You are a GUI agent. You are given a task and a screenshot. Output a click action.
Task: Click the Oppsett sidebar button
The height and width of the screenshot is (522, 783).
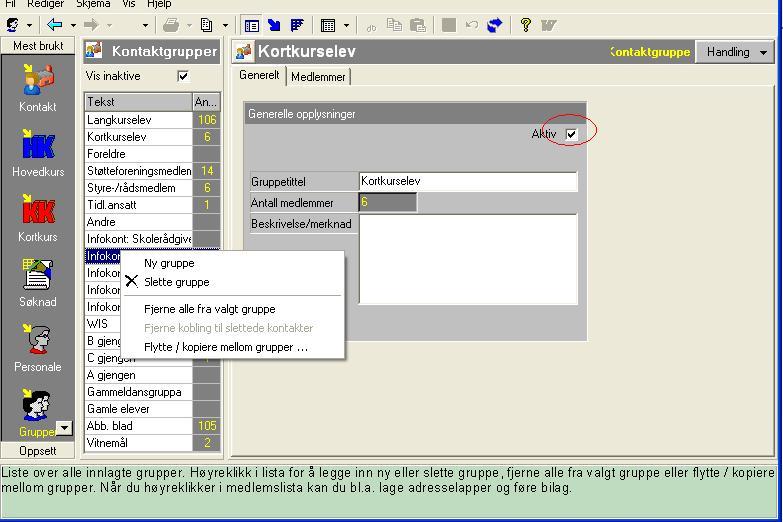(x=38, y=451)
